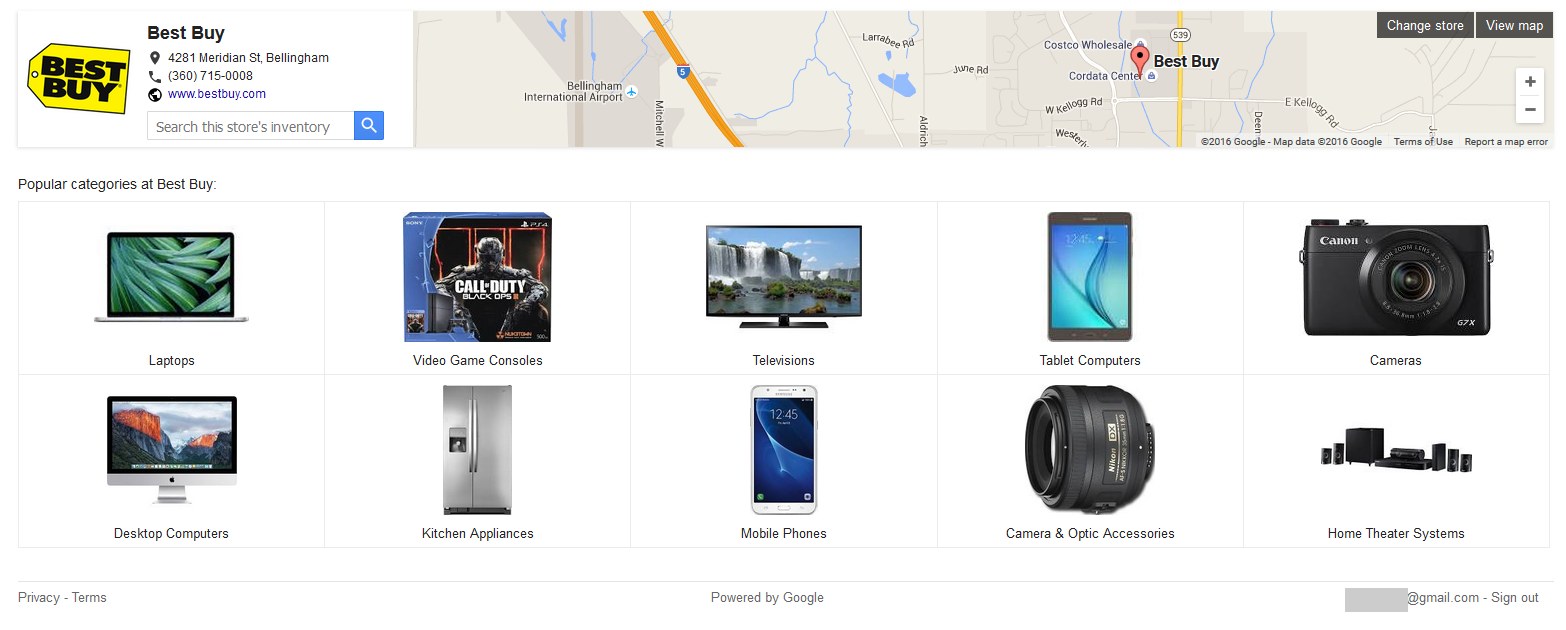Click the phone icon beside store number
The height and width of the screenshot is (630, 1566).
(x=155, y=76)
